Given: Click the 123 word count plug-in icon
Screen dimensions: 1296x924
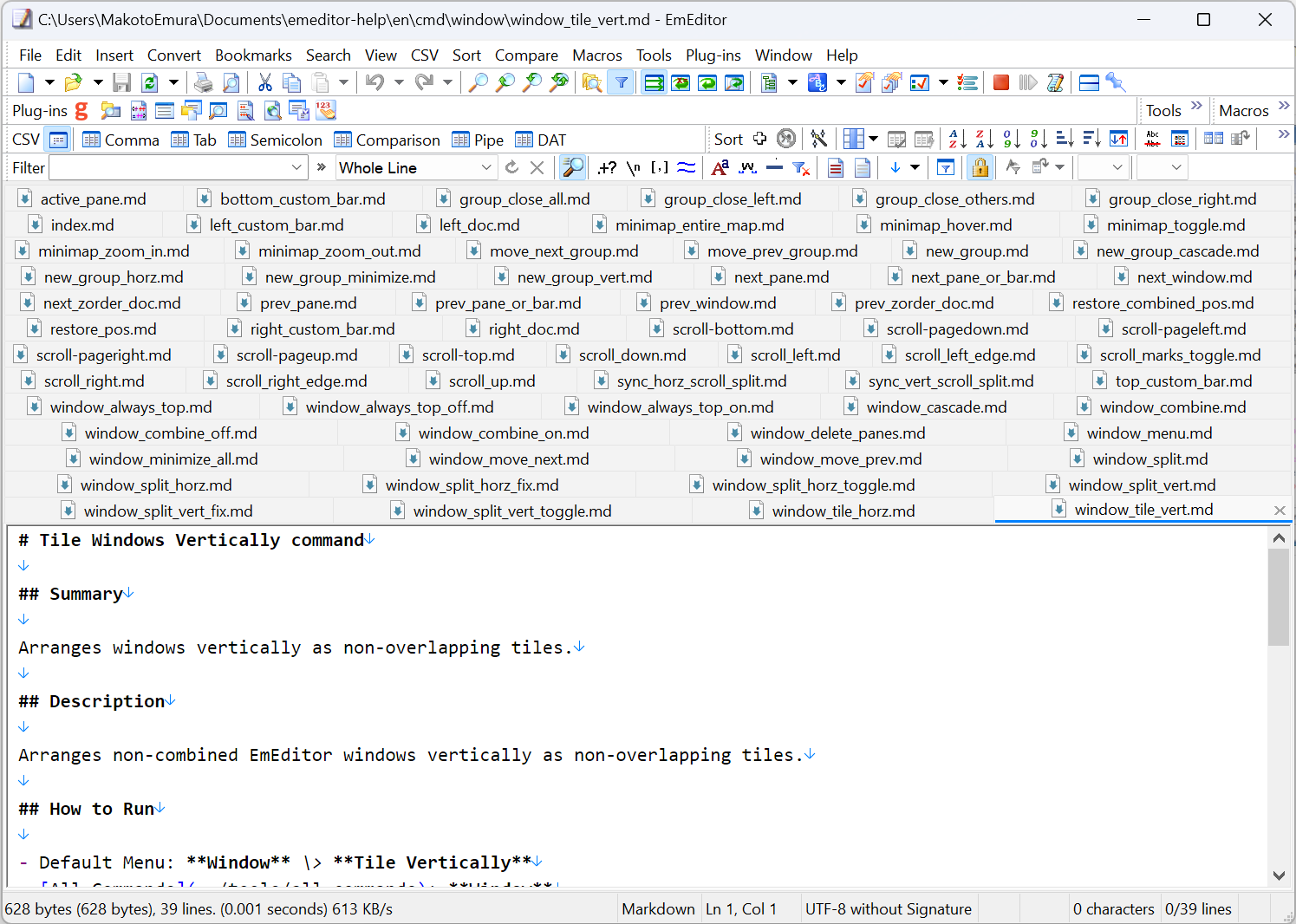Looking at the screenshot, I should point(325,110).
